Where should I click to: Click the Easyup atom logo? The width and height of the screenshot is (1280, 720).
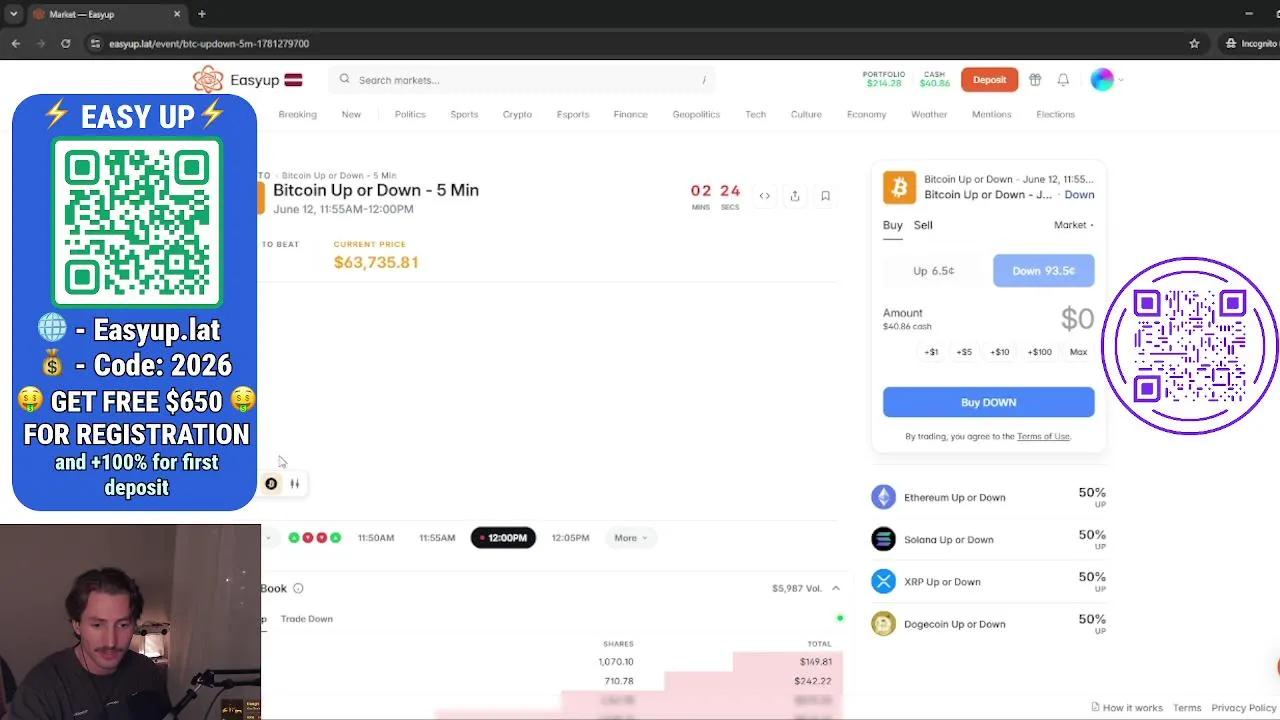[208, 80]
